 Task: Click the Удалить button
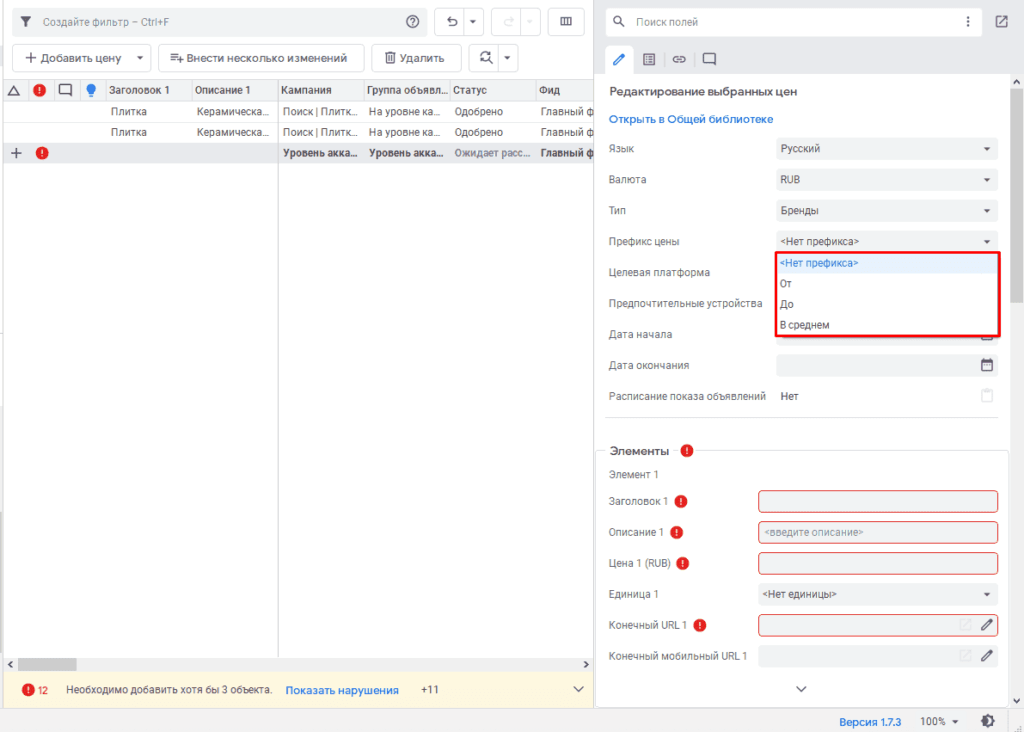[416, 57]
